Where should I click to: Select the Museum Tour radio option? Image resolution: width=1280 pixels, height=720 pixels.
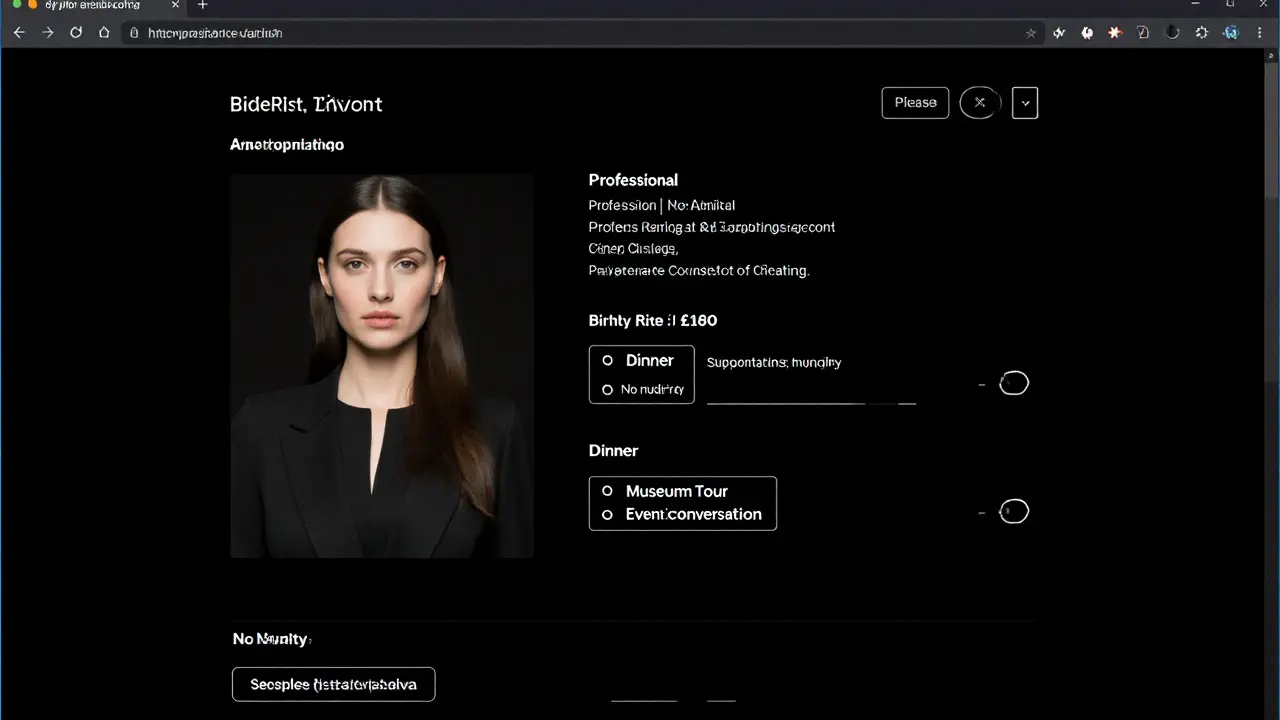(x=607, y=491)
